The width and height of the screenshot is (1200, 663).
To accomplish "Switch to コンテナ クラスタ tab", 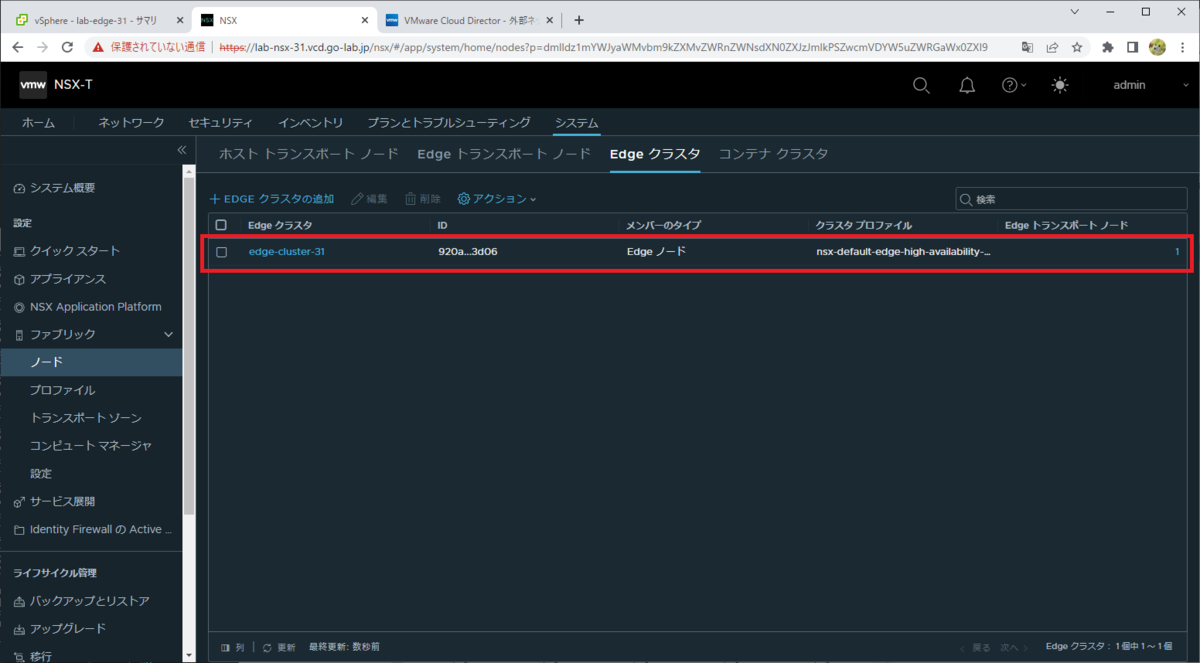I will pos(773,154).
